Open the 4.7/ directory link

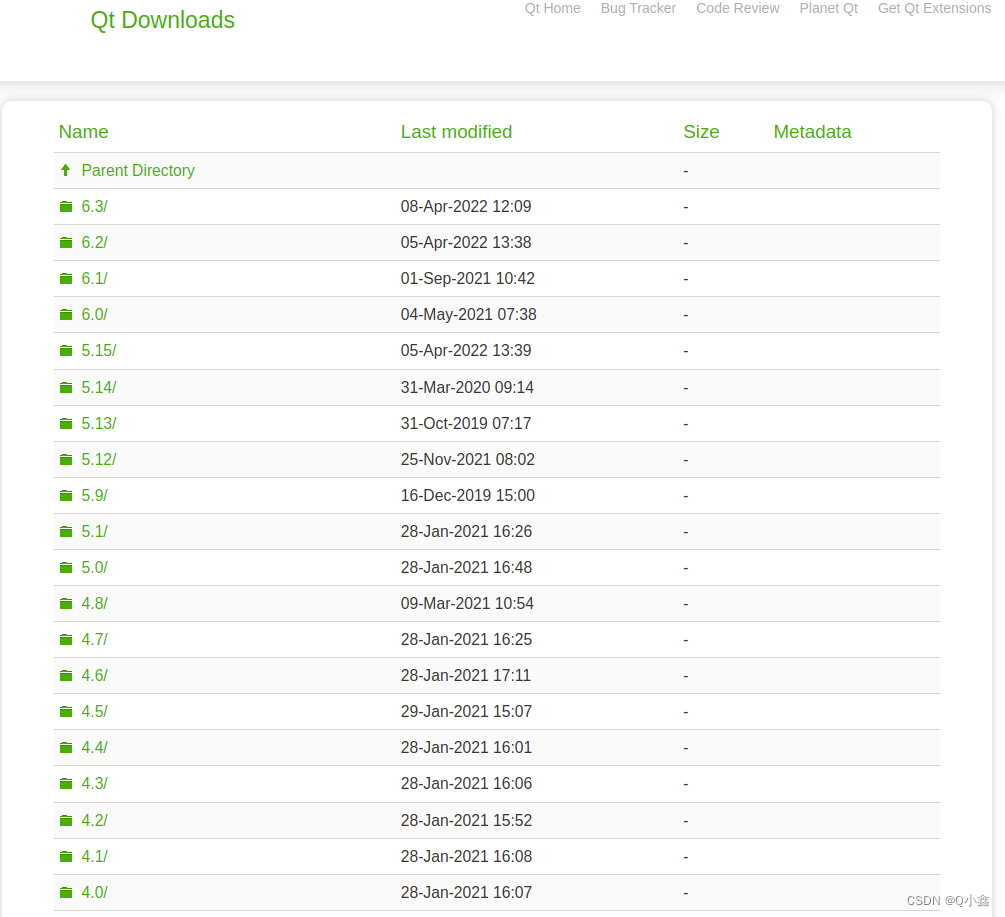(94, 640)
